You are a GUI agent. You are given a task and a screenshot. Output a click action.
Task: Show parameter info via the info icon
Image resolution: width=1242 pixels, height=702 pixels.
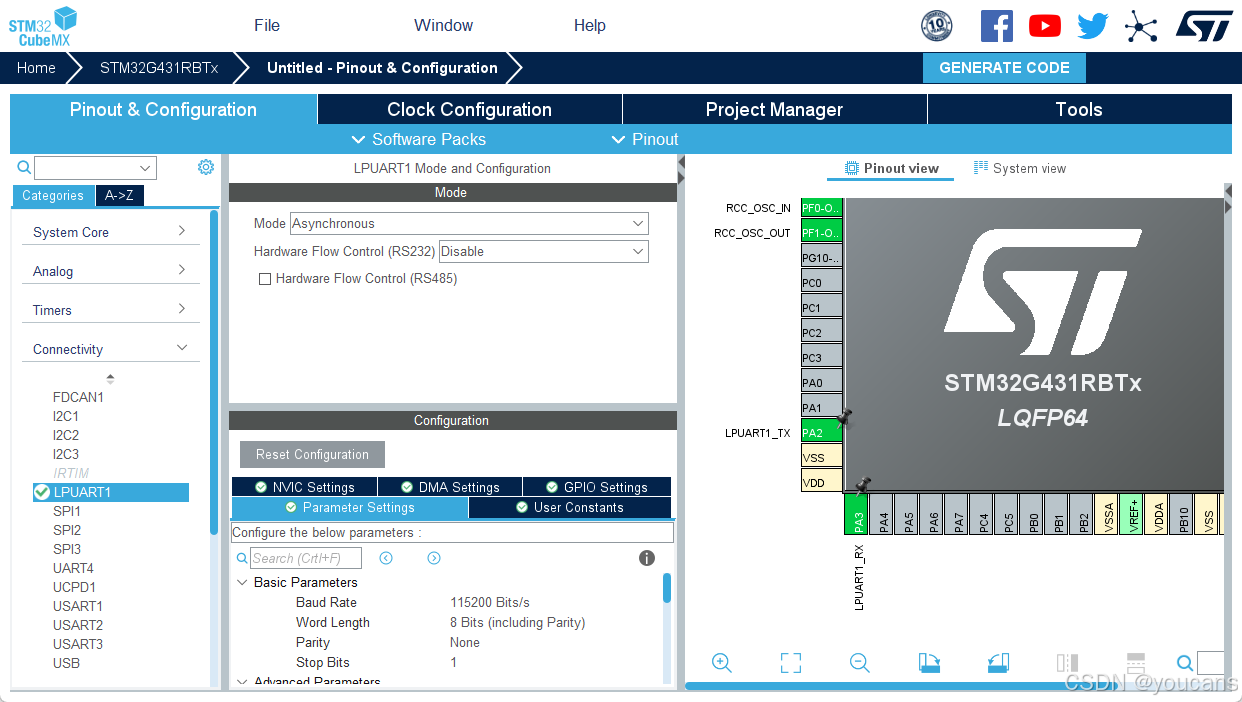(647, 558)
